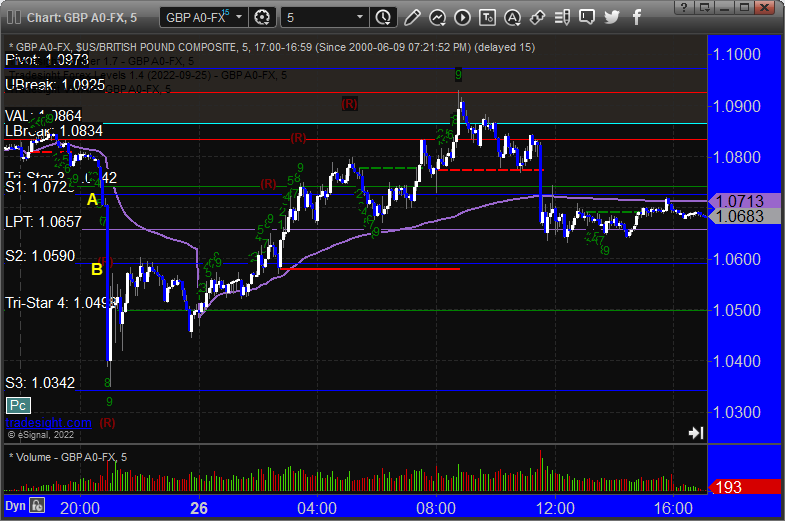Click the T text tool icon

coord(487,18)
